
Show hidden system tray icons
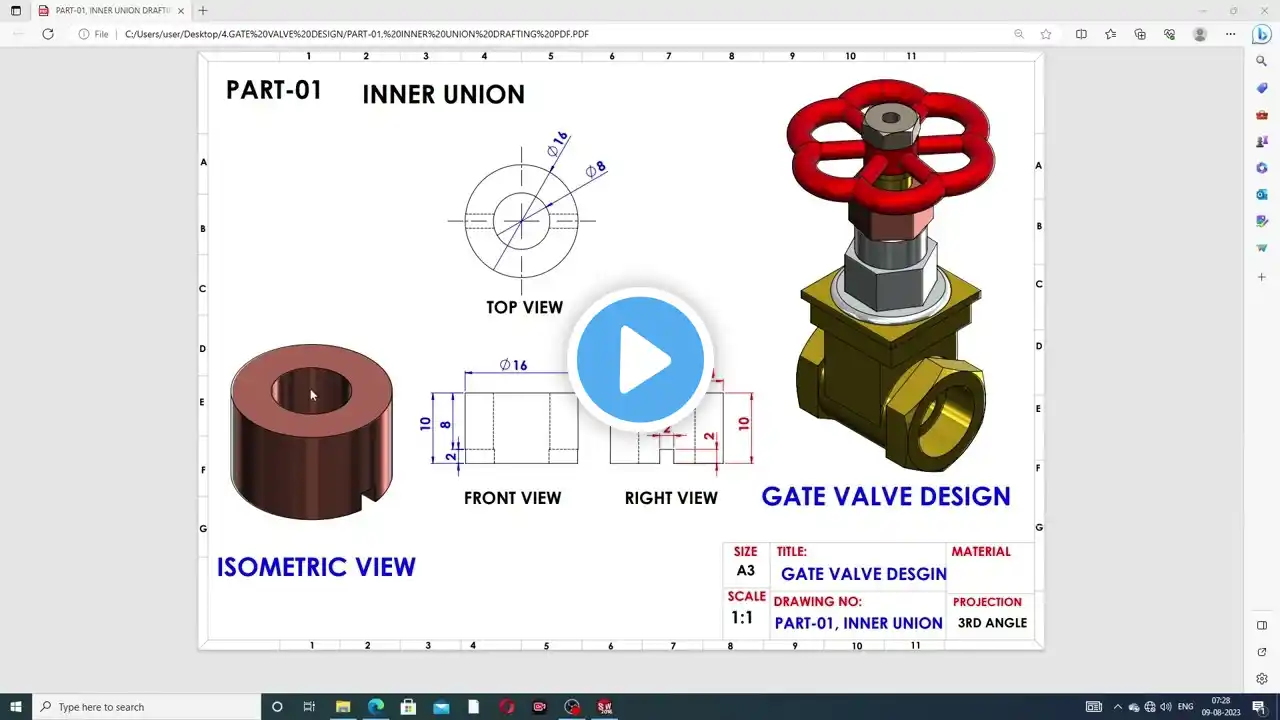tap(1117, 707)
